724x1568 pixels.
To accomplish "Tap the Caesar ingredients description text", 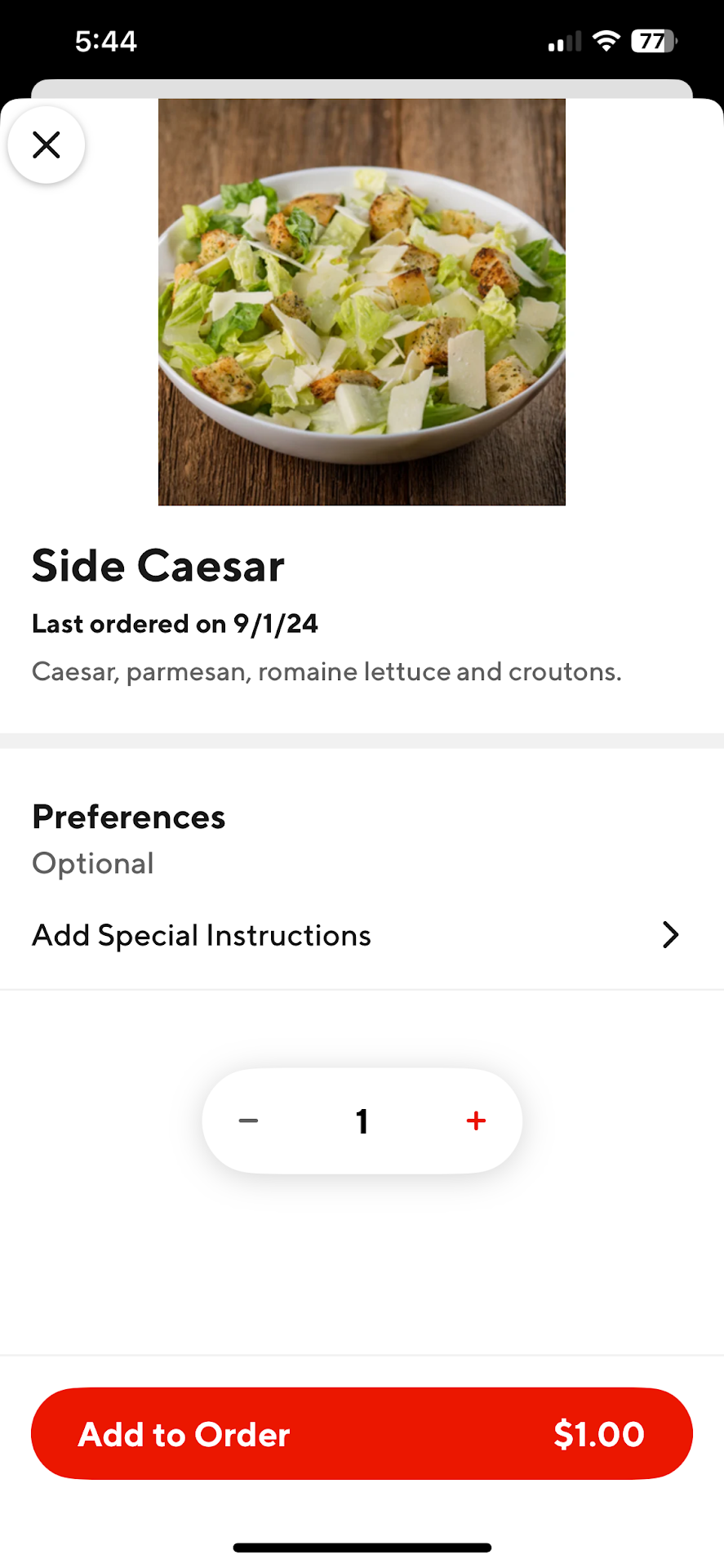I will [326, 671].
